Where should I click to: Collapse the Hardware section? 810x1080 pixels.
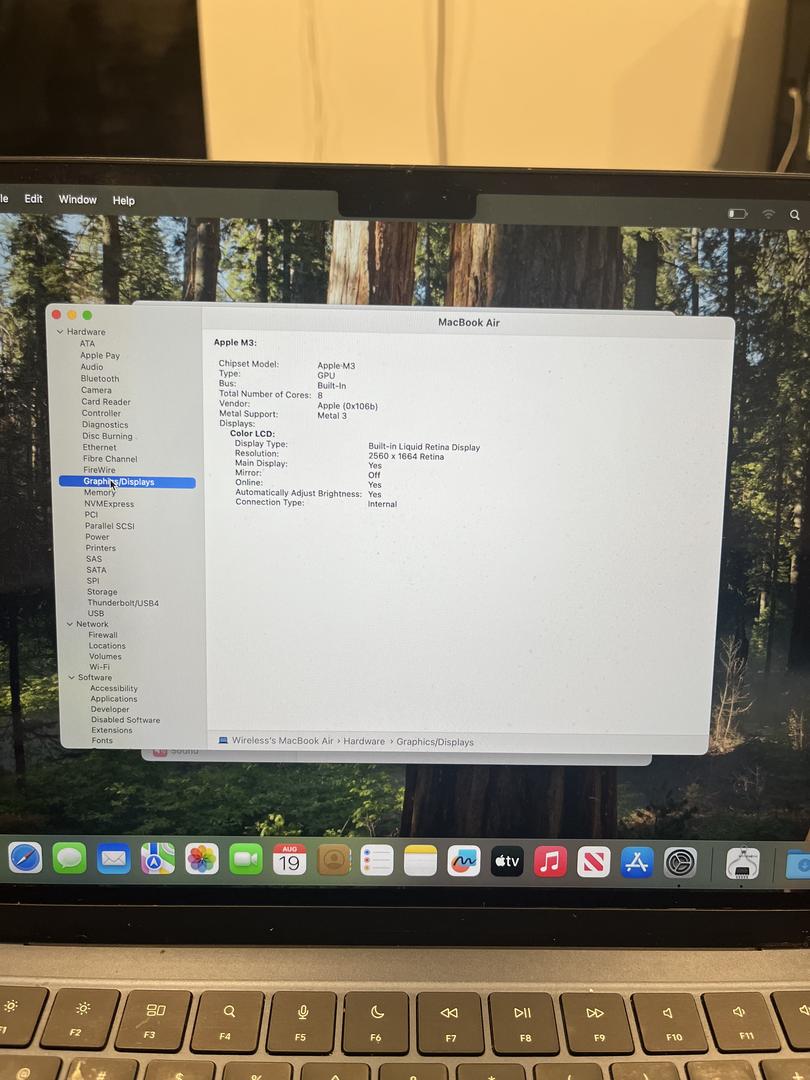pos(59,332)
